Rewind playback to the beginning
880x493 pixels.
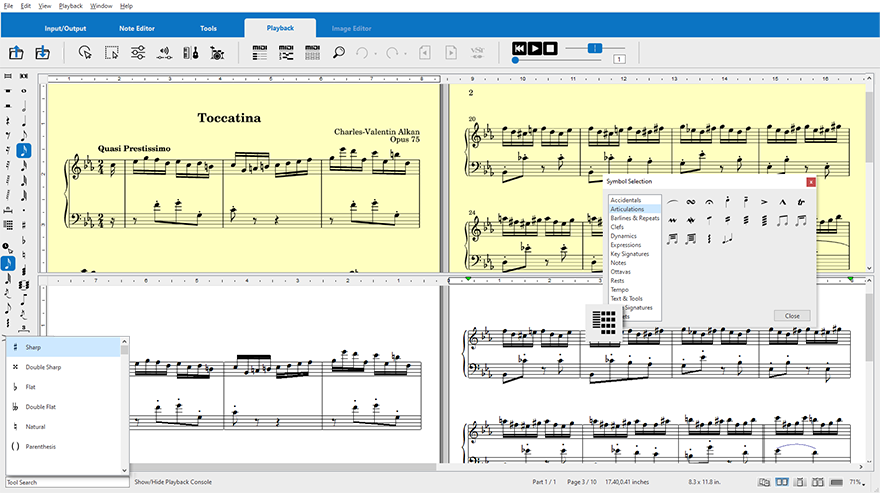coord(519,48)
